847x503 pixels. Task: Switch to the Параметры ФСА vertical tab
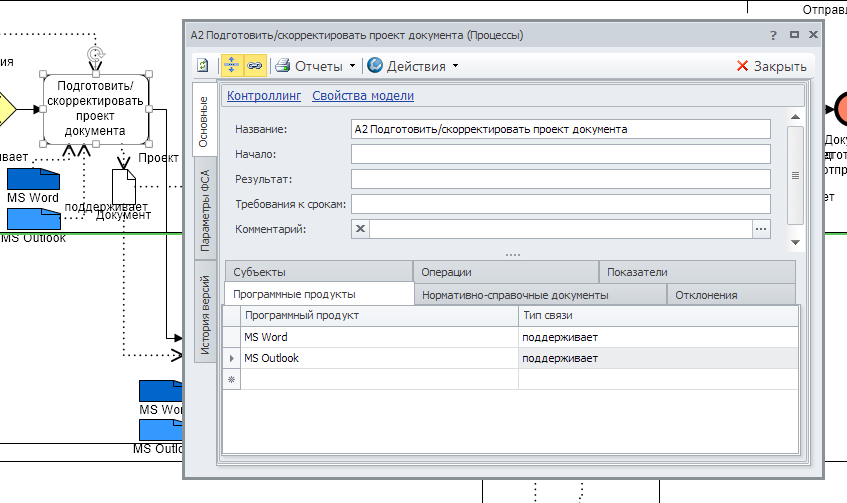pos(204,210)
